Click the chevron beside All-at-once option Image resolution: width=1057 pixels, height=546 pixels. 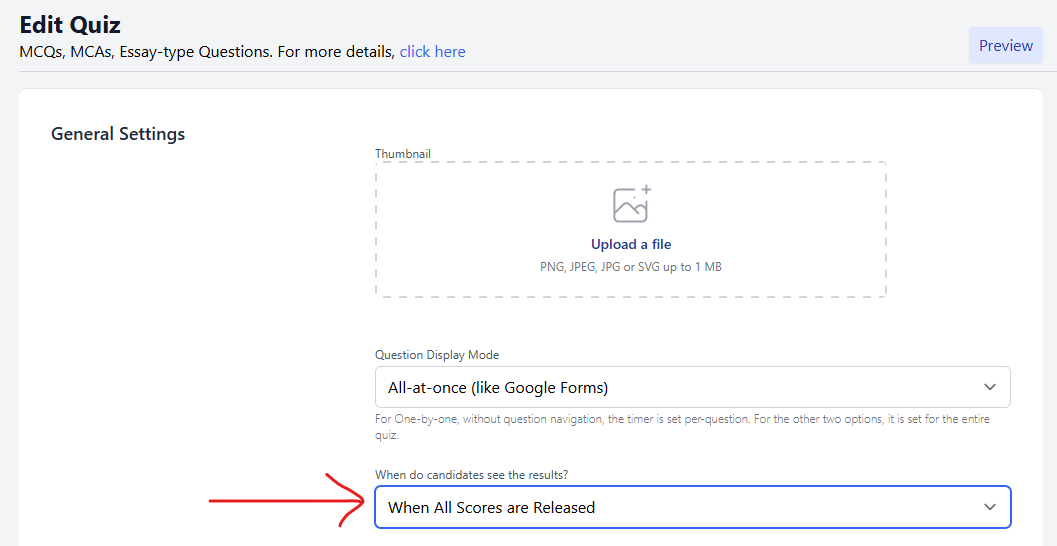pos(990,387)
